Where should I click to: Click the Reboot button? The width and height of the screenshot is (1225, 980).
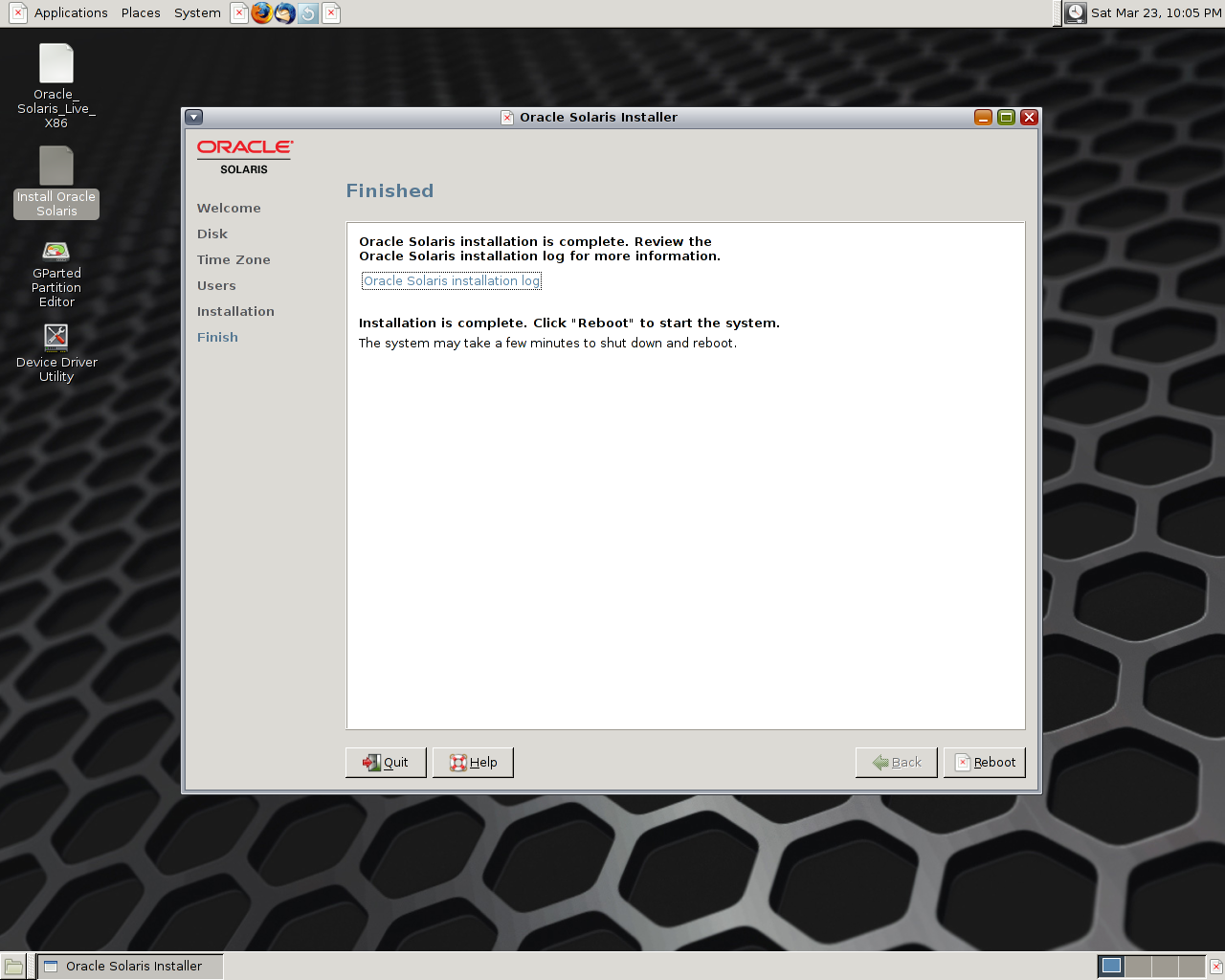pos(984,763)
